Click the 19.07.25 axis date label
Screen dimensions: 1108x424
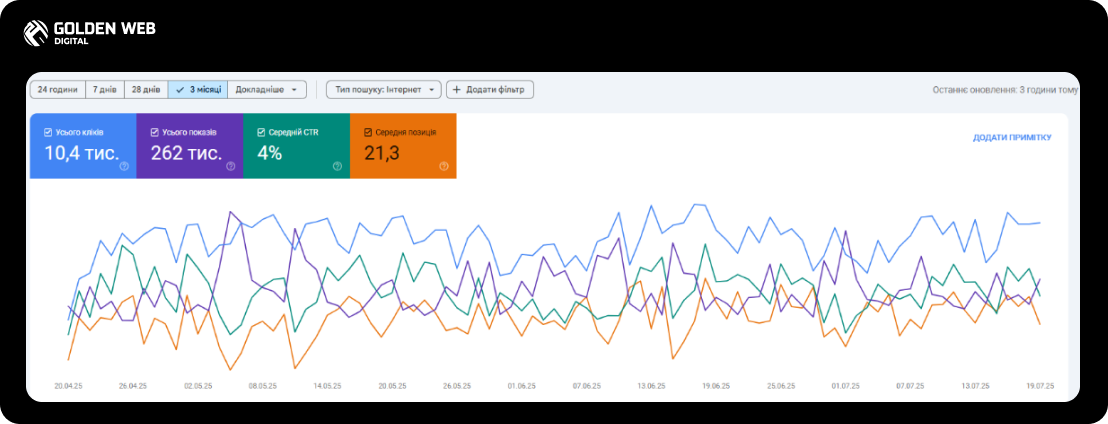pos(1040,386)
